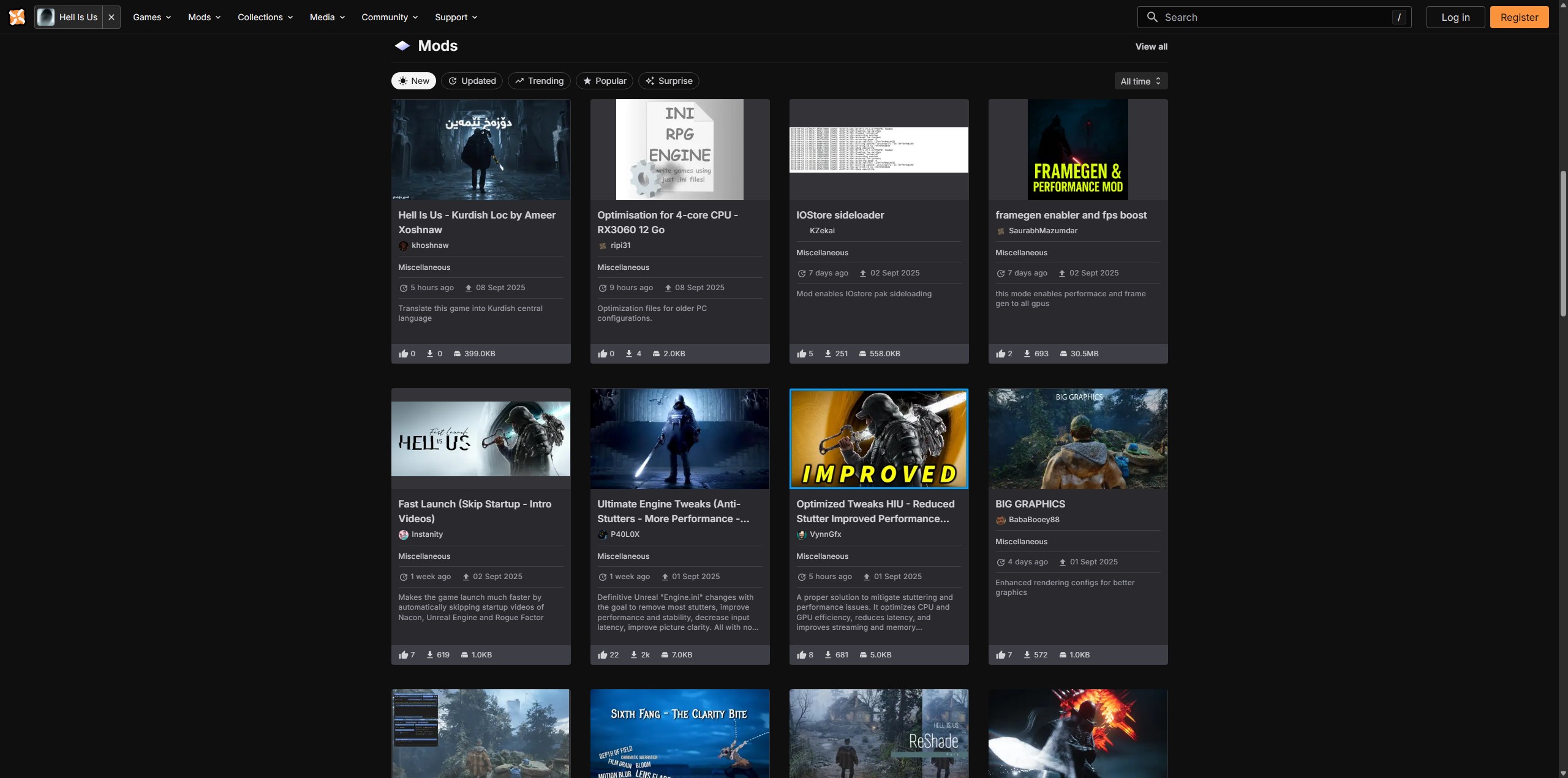Click the Nexus Mods logo icon
This screenshot has width=1568, height=778.
click(17, 17)
